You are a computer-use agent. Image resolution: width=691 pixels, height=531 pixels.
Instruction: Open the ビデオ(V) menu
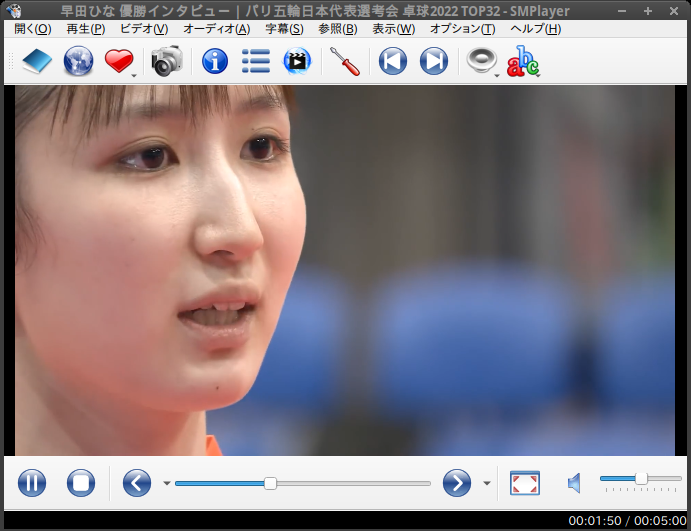(x=144, y=29)
